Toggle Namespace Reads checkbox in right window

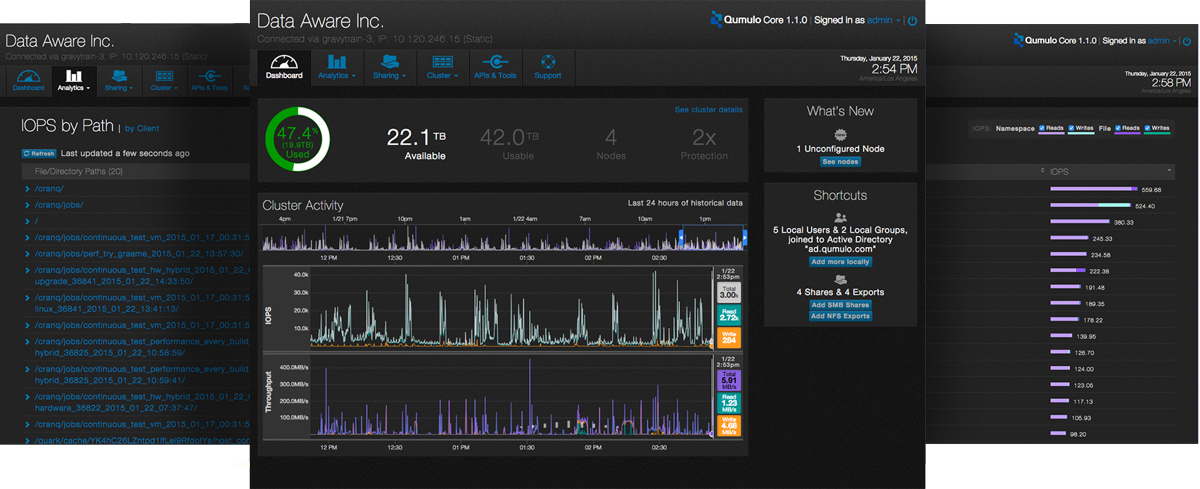pos(1042,128)
